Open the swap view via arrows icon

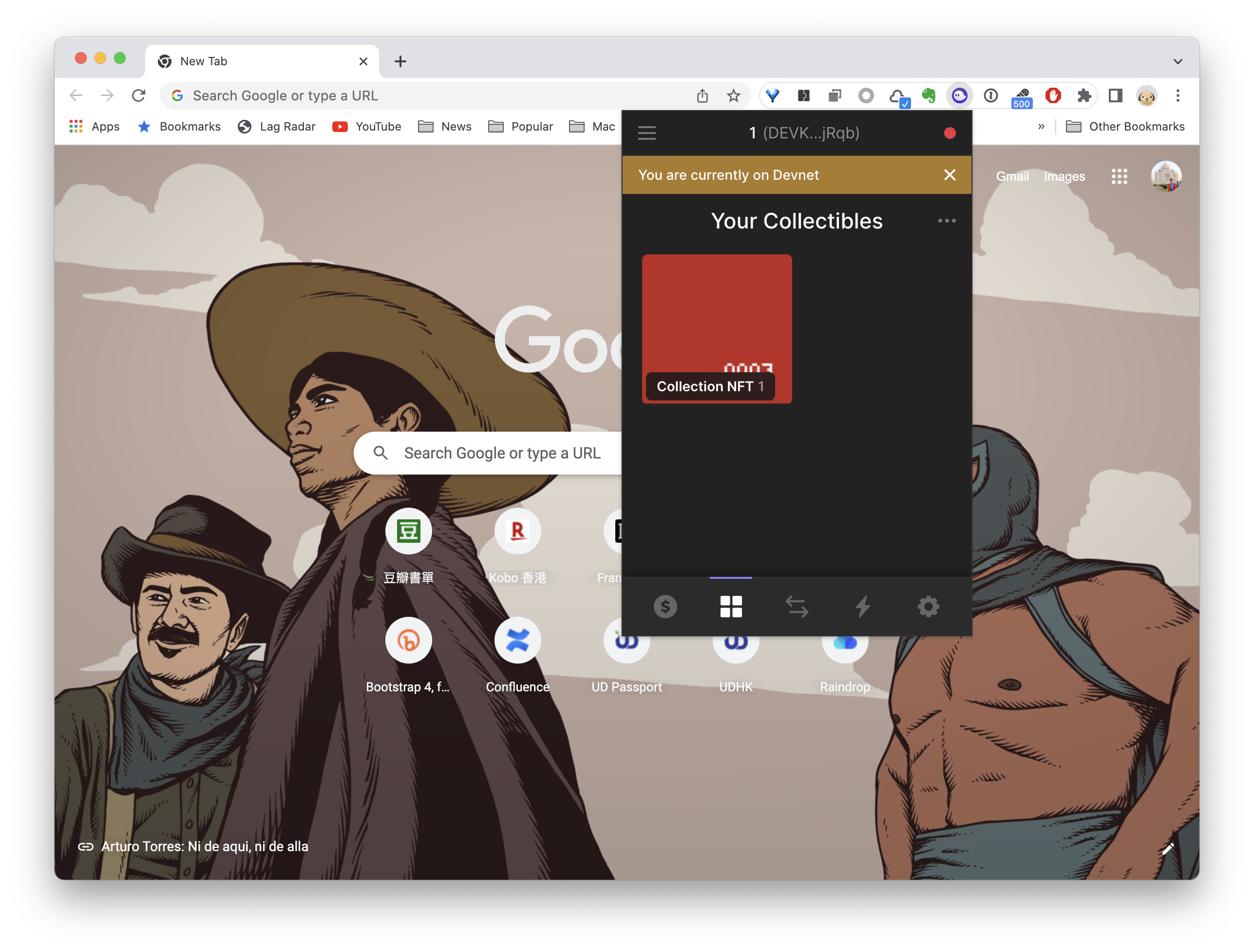click(797, 606)
